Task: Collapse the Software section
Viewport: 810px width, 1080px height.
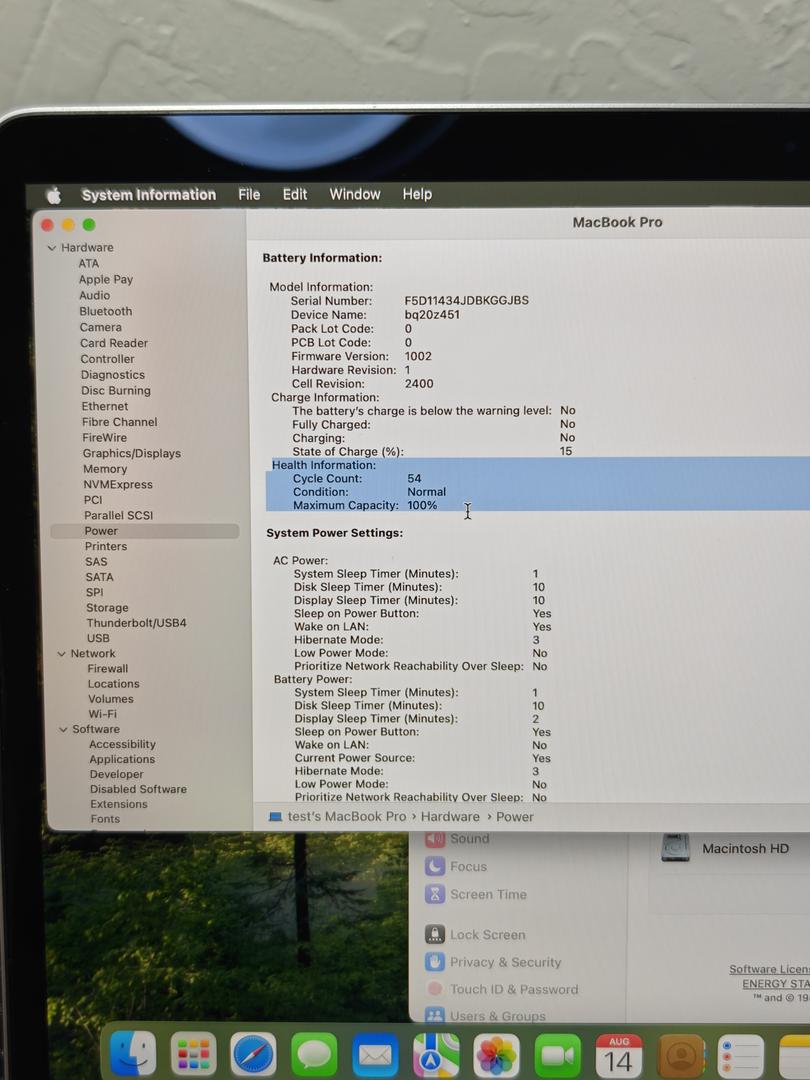Action: point(63,729)
